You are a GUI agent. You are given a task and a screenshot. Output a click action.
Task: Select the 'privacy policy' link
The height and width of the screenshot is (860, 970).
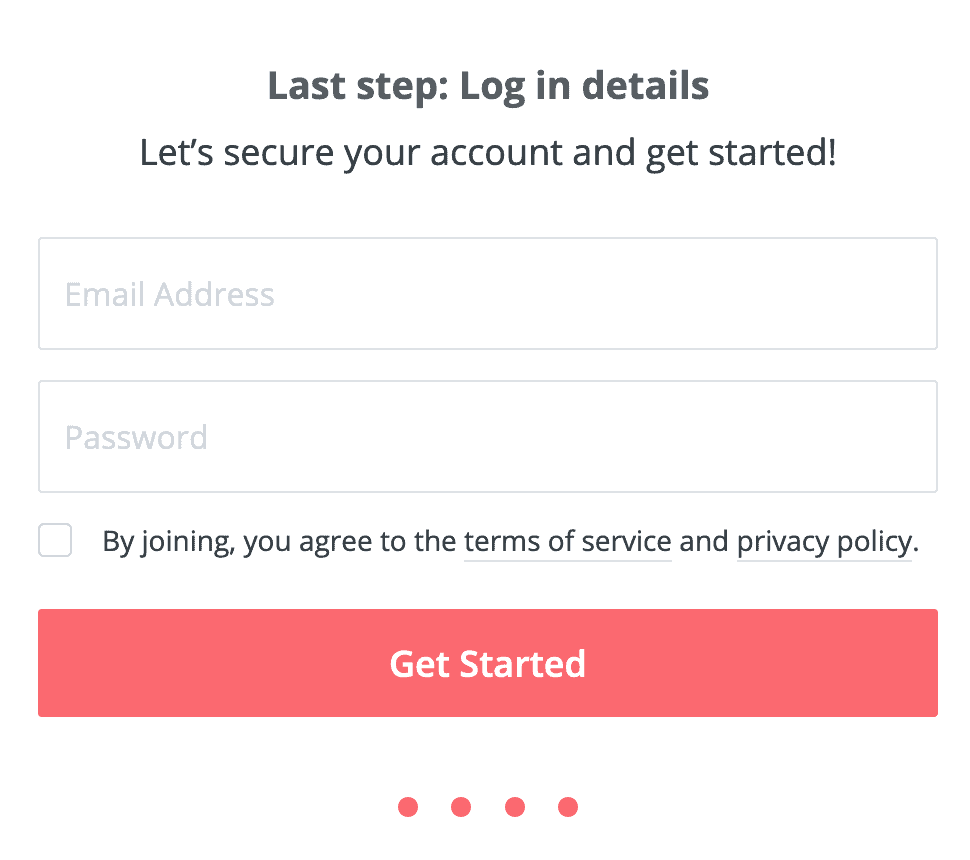tap(824, 541)
